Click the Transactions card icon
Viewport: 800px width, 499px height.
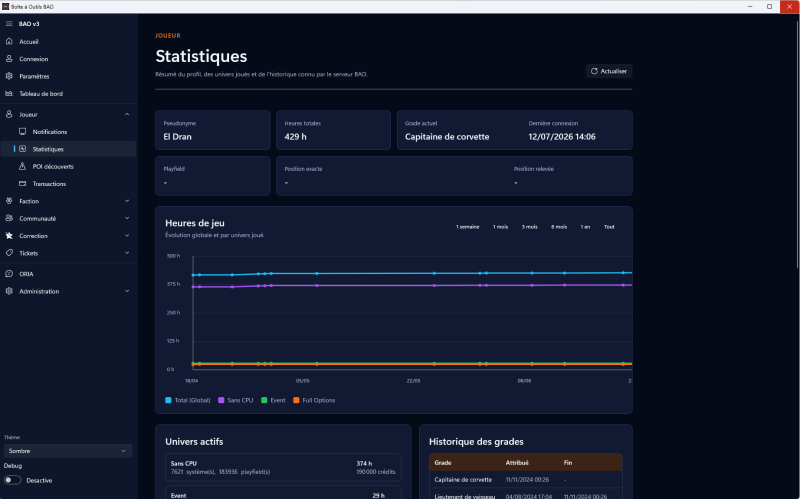coord(22,184)
